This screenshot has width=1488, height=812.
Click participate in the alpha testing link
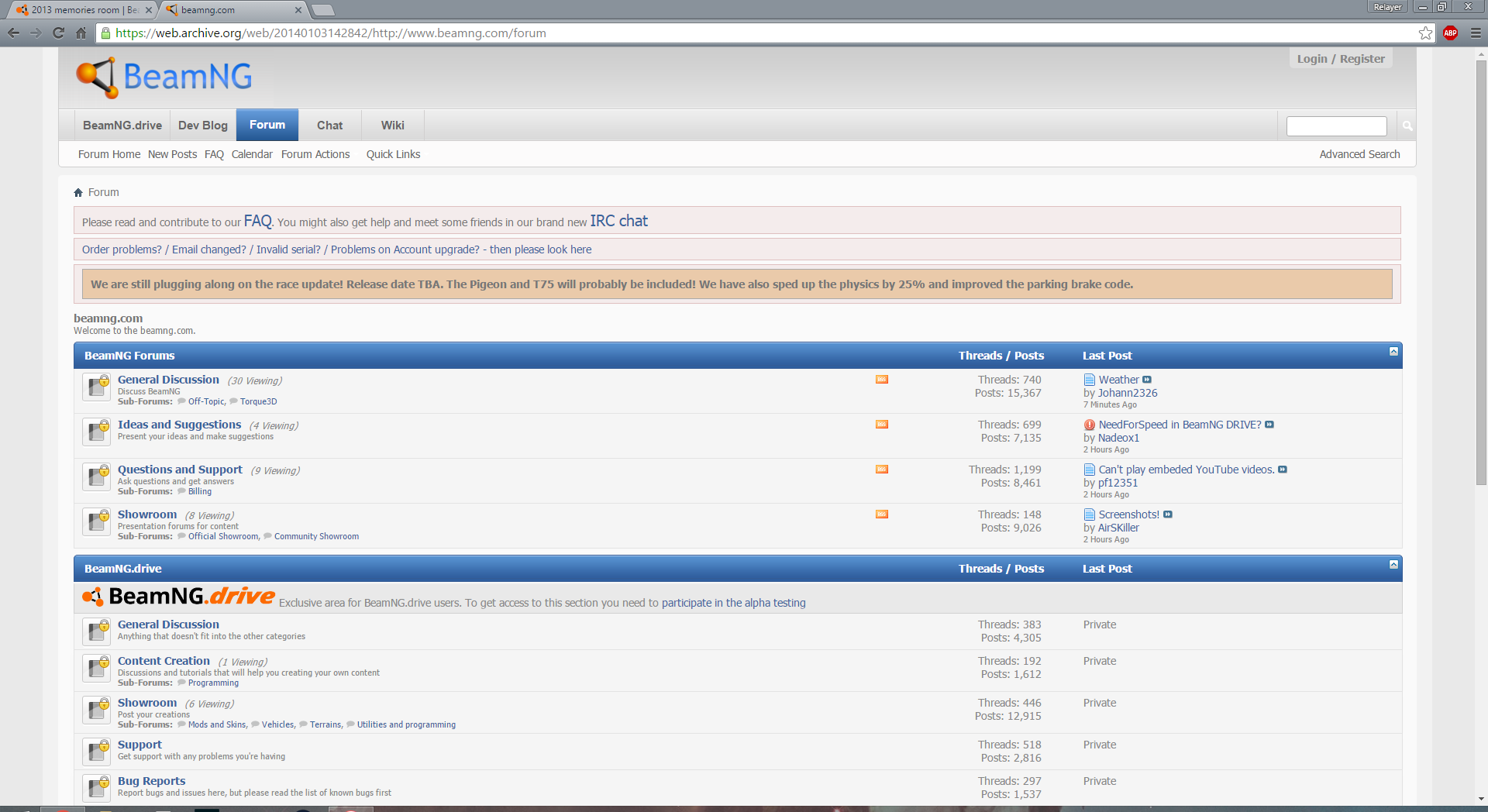733,603
